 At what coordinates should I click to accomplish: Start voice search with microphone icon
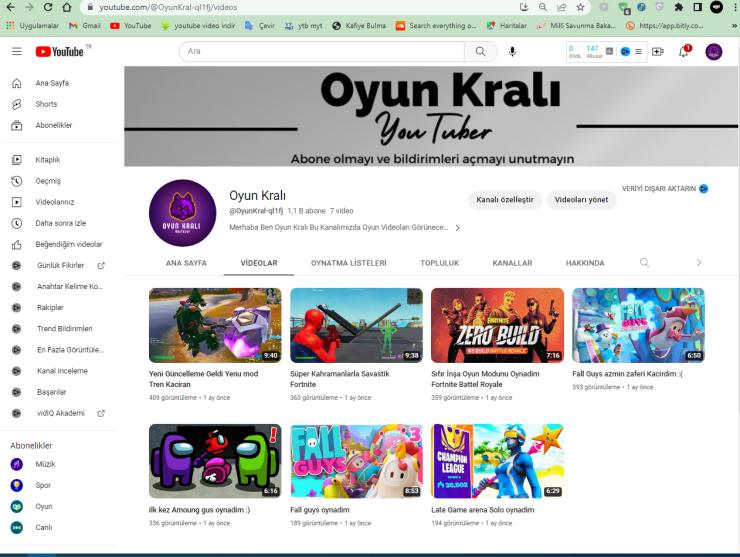(x=513, y=51)
